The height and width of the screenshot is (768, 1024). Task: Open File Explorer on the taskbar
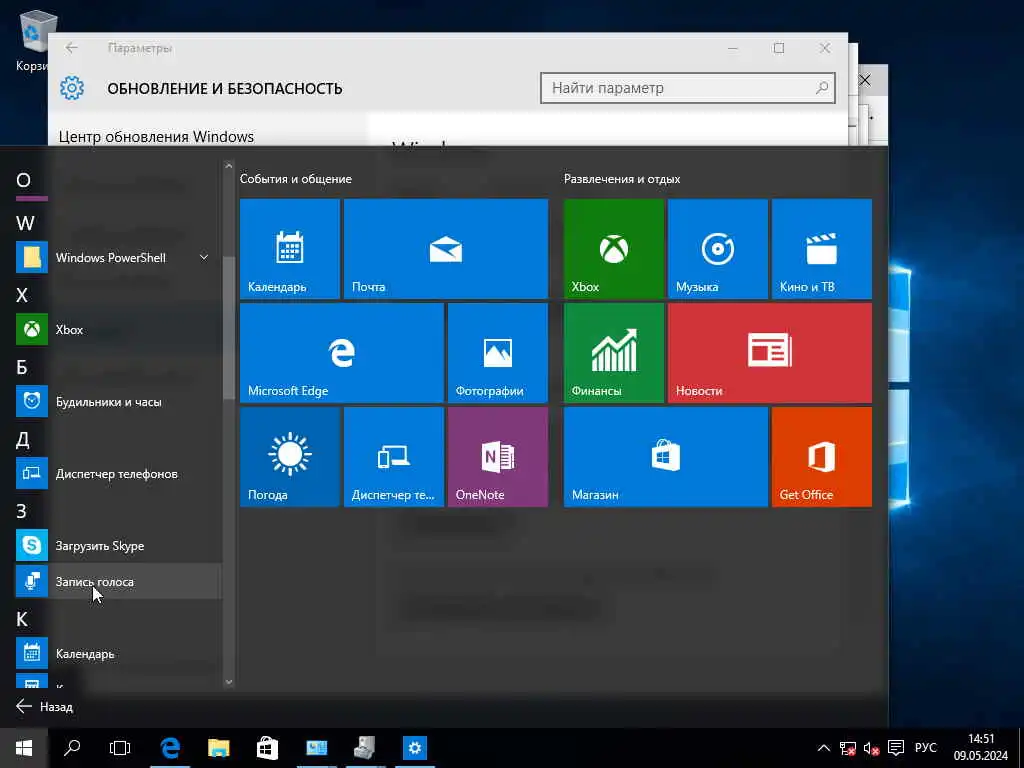pyautogui.click(x=219, y=748)
